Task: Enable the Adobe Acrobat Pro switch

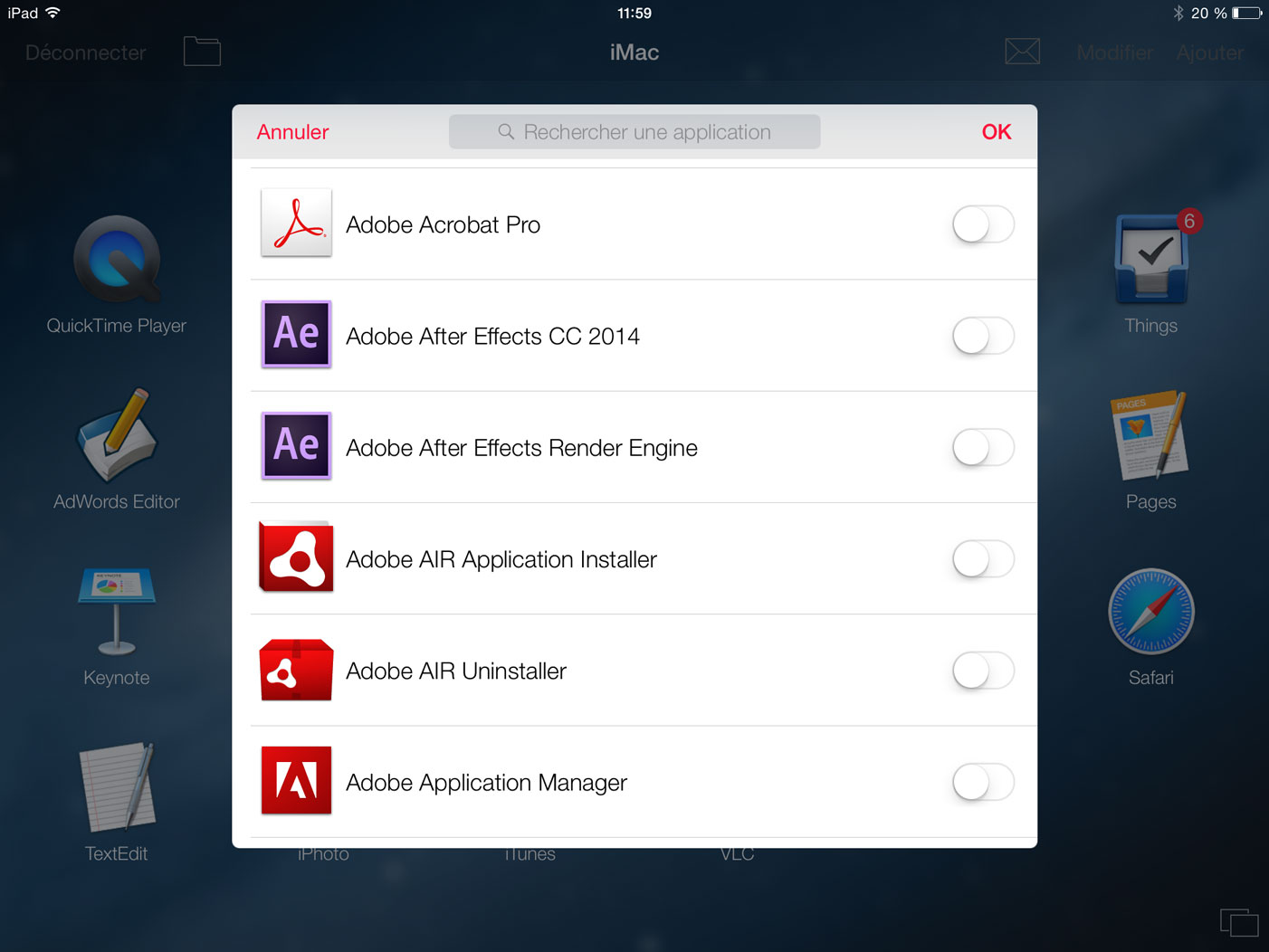Action: (x=983, y=224)
